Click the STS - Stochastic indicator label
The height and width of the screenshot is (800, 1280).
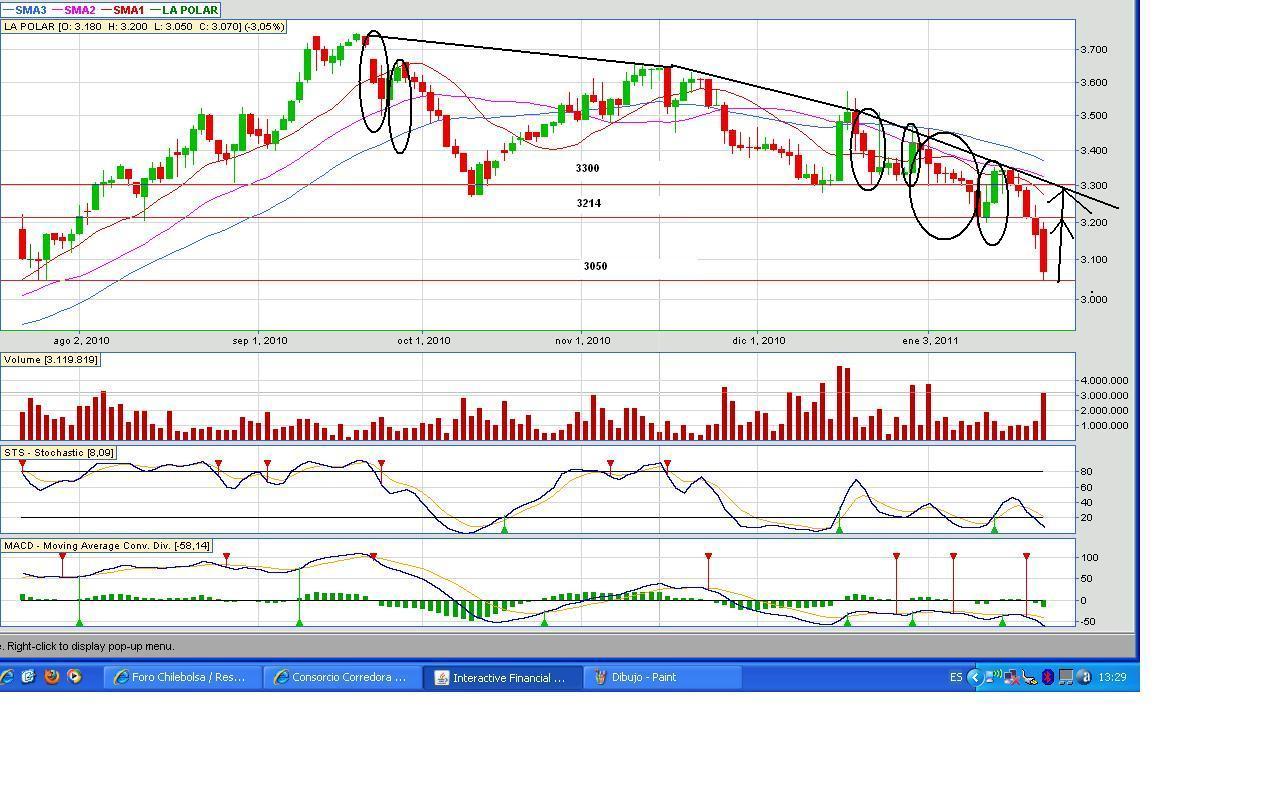coord(59,453)
